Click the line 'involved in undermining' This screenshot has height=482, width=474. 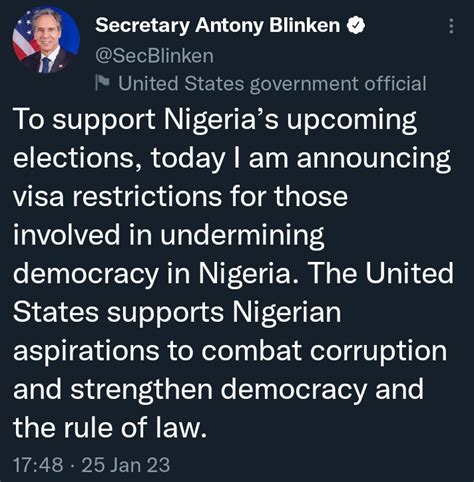[168, 236]
